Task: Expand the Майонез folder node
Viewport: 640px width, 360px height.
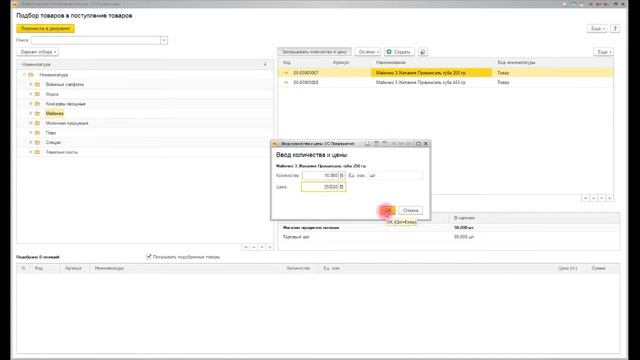Action: coord(31,113)
